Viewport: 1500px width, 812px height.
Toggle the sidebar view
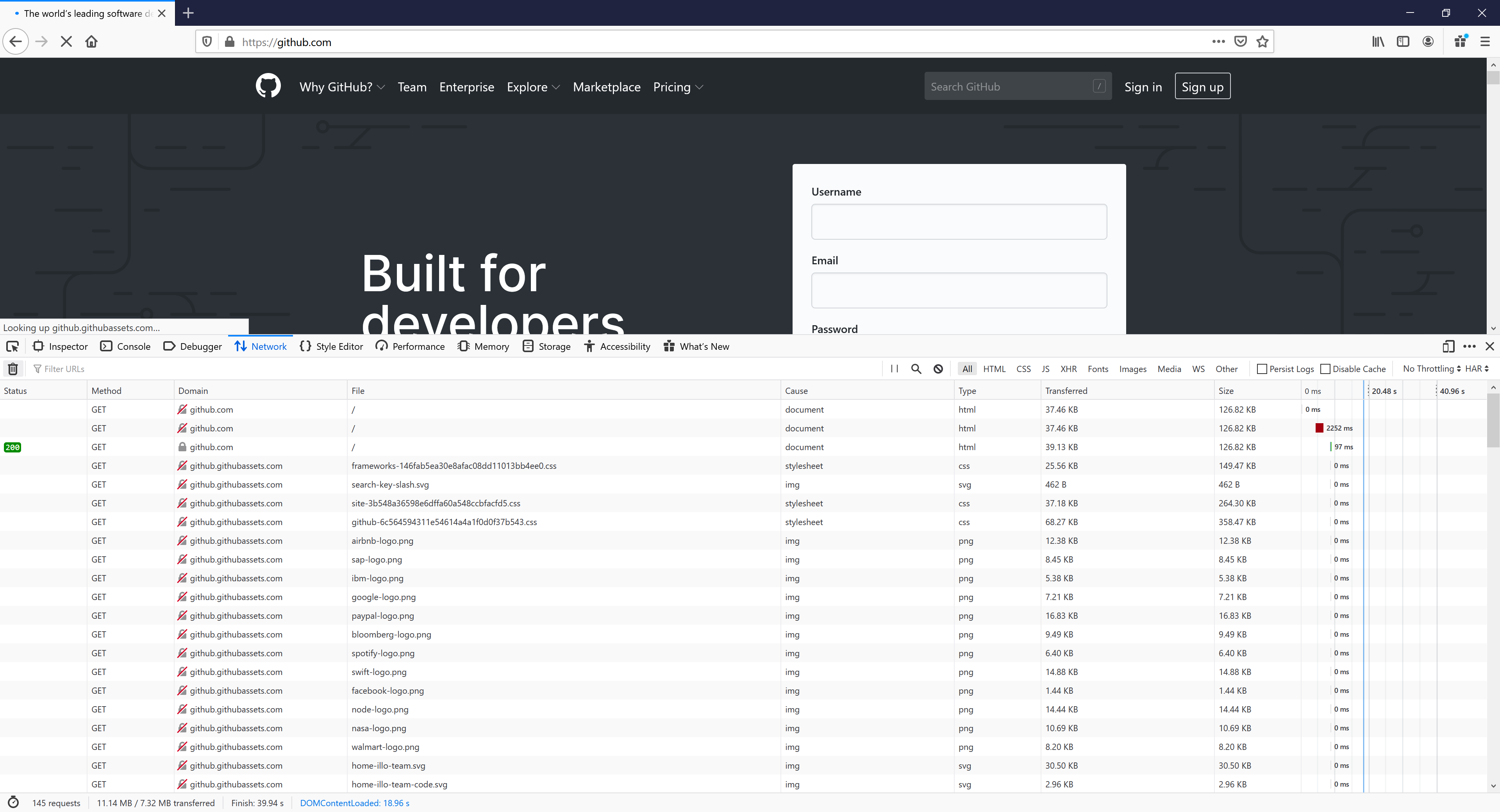point(1403,42)
